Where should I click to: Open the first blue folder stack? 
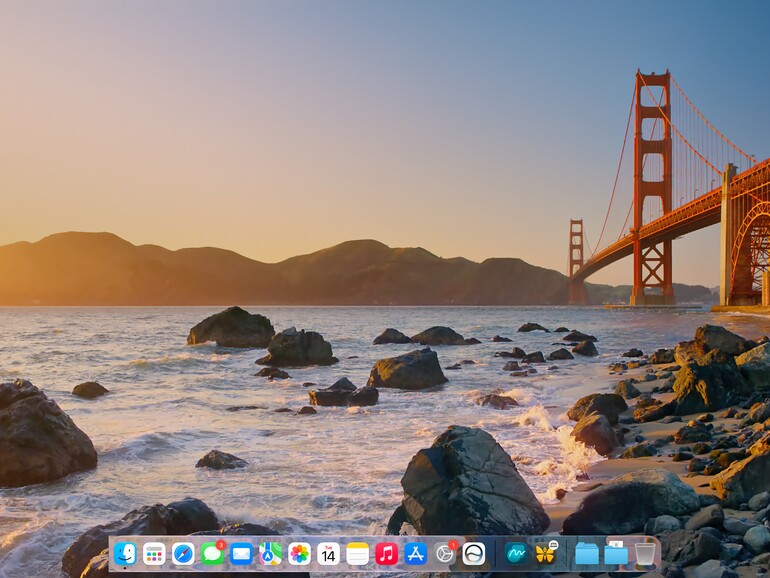pos(587,553)
